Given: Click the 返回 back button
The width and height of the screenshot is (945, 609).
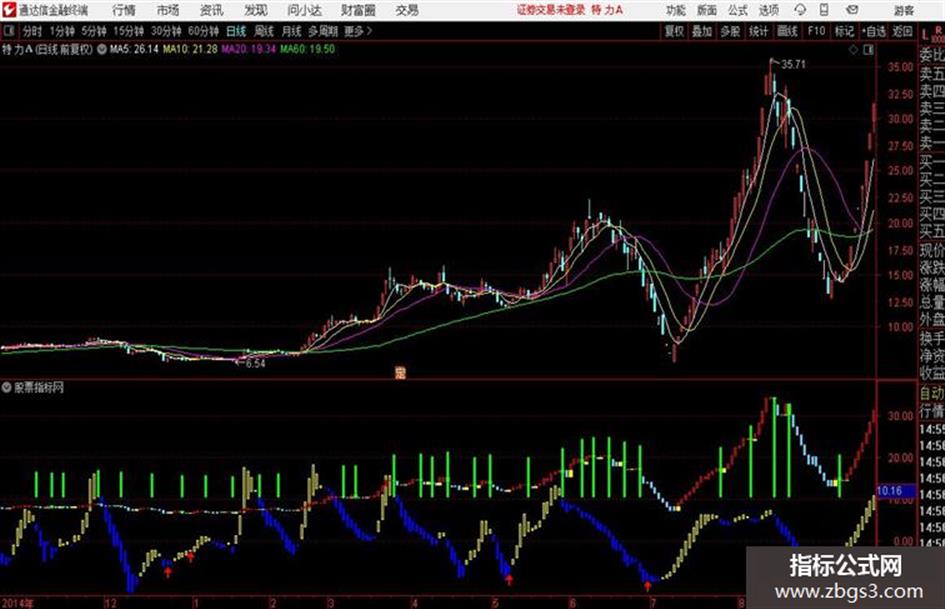Looking at the screenshot, I should point(902,31).
